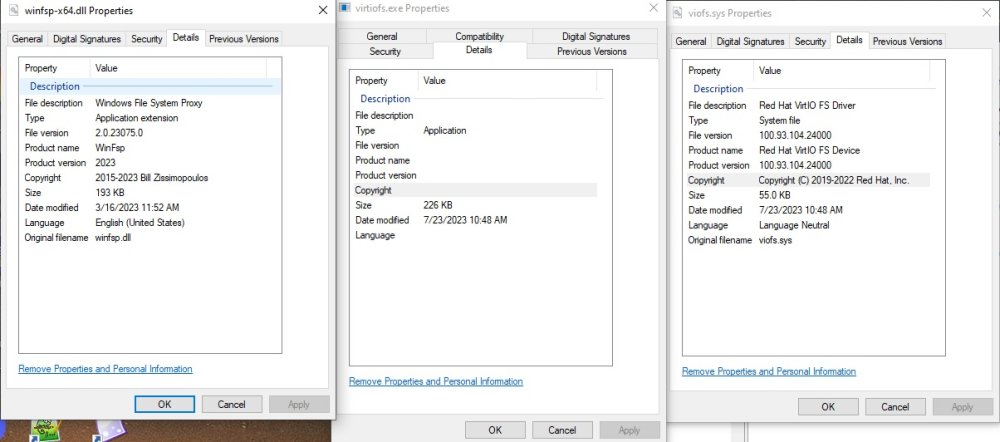Click OK in viofs.sys Properties

click(828, 406)
